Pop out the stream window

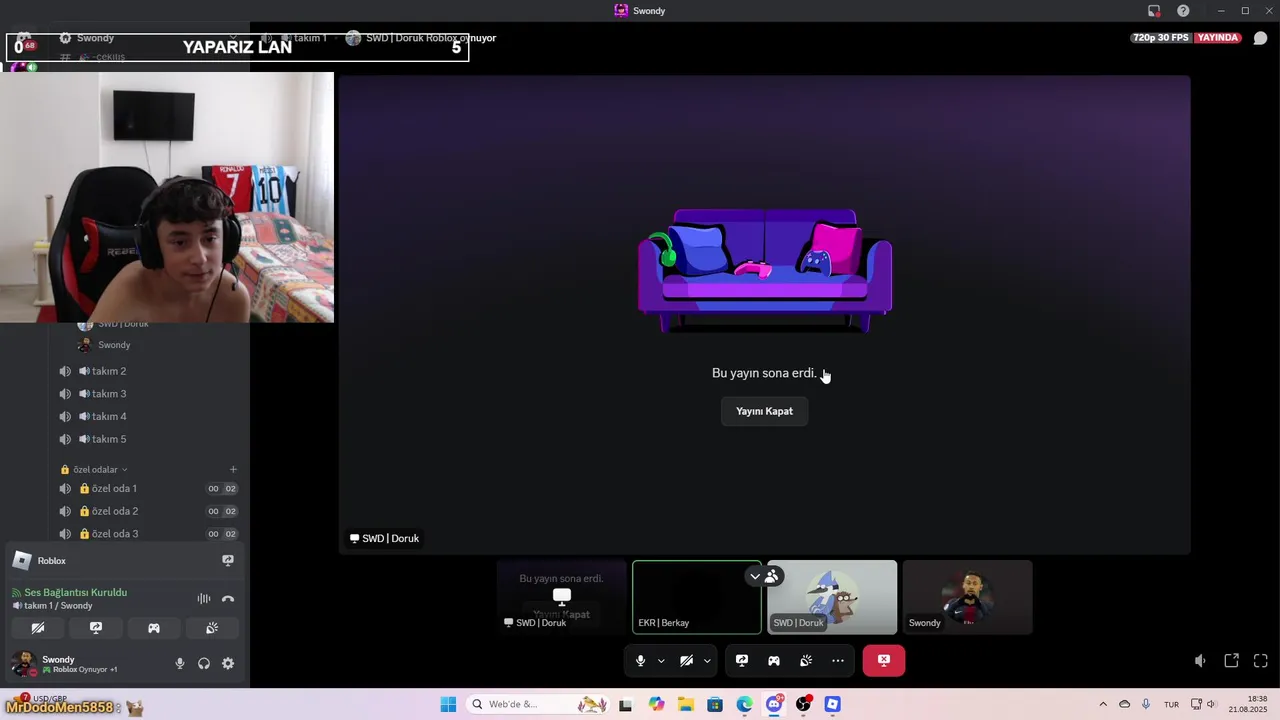(x=1232, y=661)
